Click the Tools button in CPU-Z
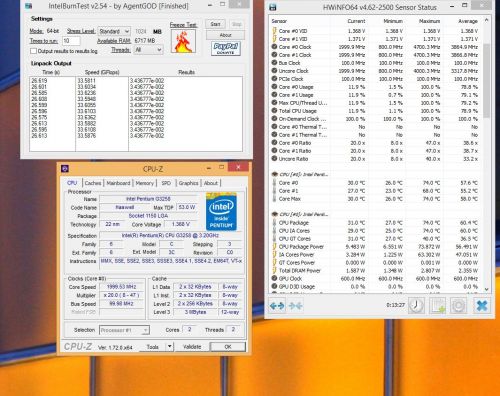This screenshot has height=396, width=500. 153,347
